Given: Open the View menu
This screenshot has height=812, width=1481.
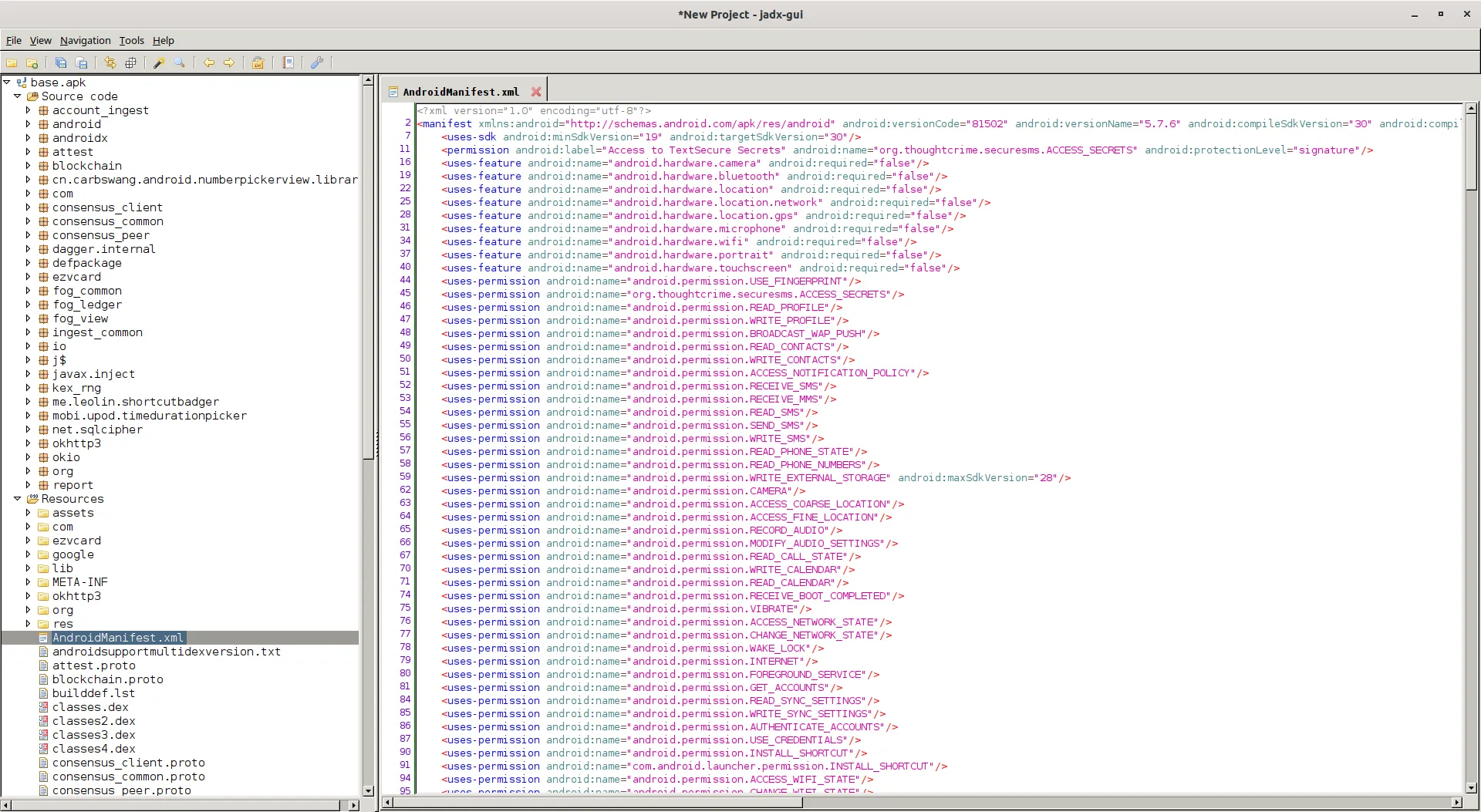Looking at the screenshot, I should pyautogui.click(x=40, y=41).
